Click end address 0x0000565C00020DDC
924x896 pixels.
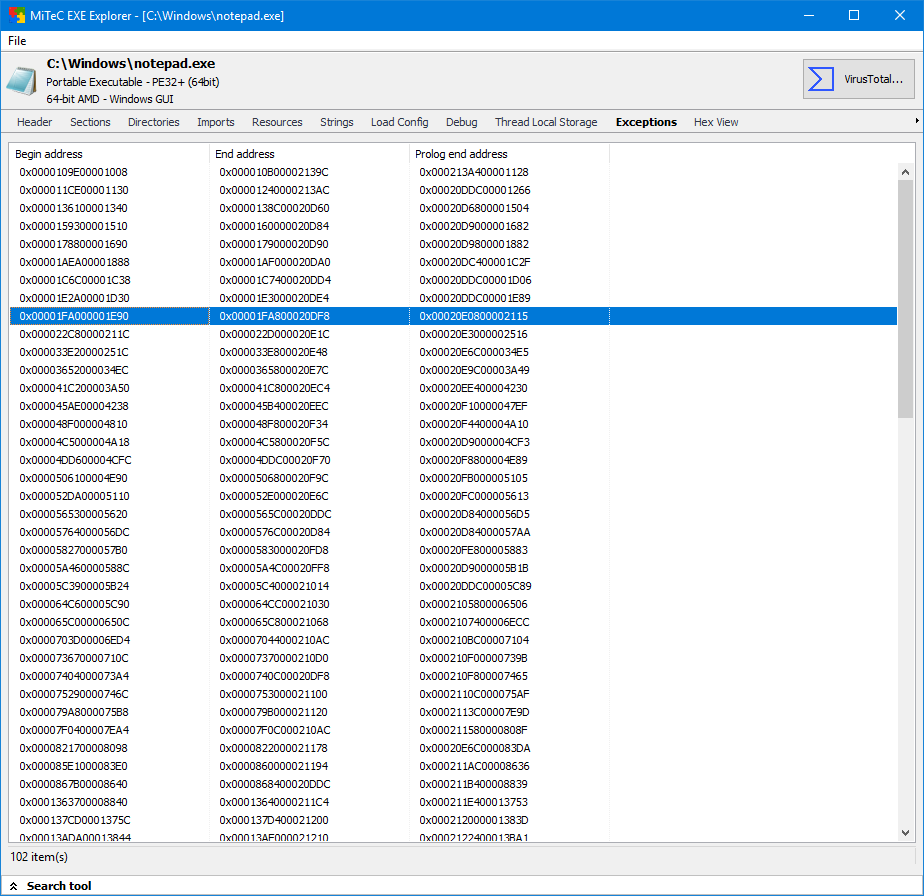275,514
